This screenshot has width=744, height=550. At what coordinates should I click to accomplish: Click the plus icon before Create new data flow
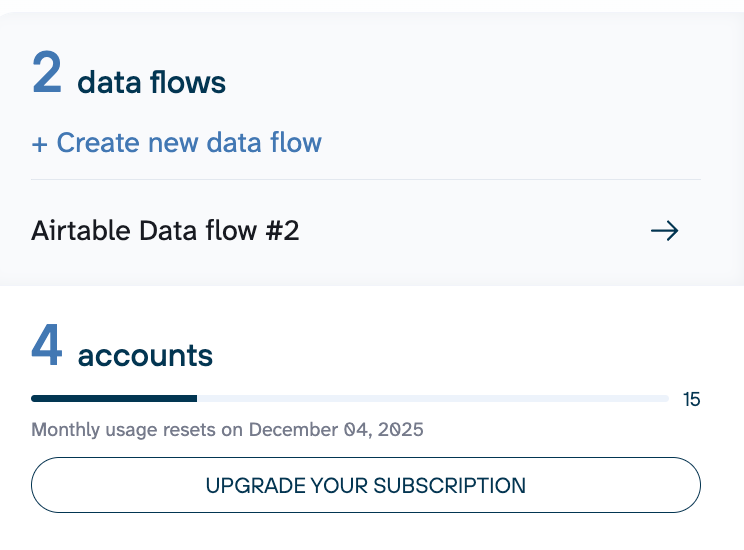pos(40,144)
